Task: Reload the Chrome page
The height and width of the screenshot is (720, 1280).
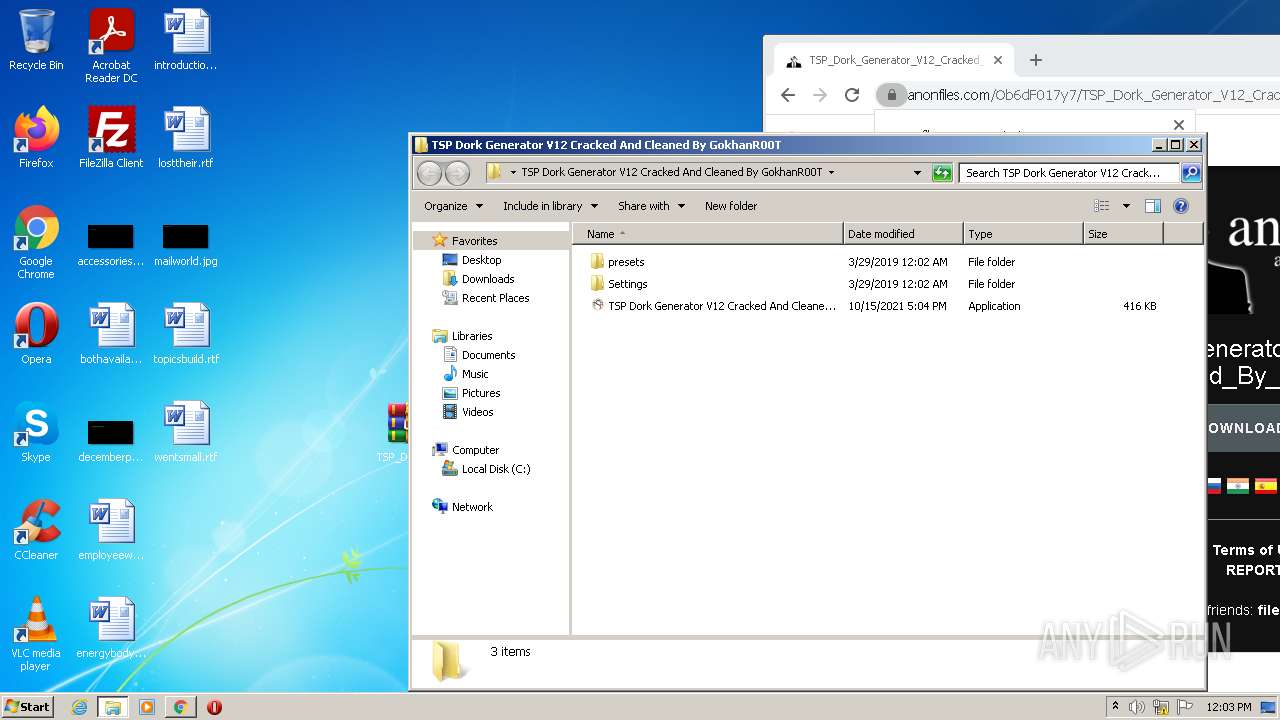Action: [852, 95]
